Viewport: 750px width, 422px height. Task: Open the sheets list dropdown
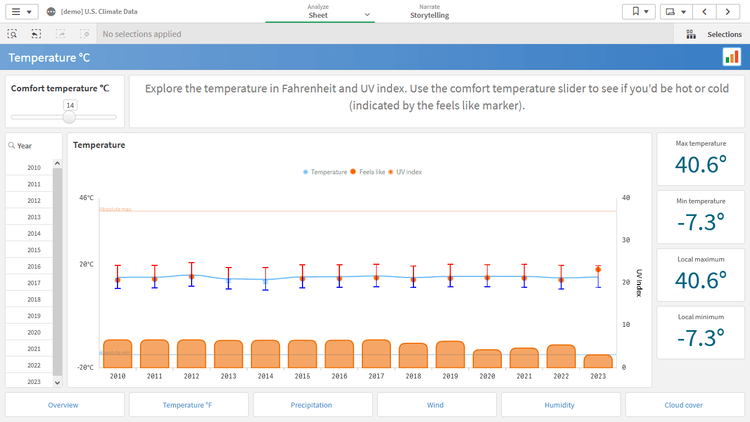(x=676, y=12)
